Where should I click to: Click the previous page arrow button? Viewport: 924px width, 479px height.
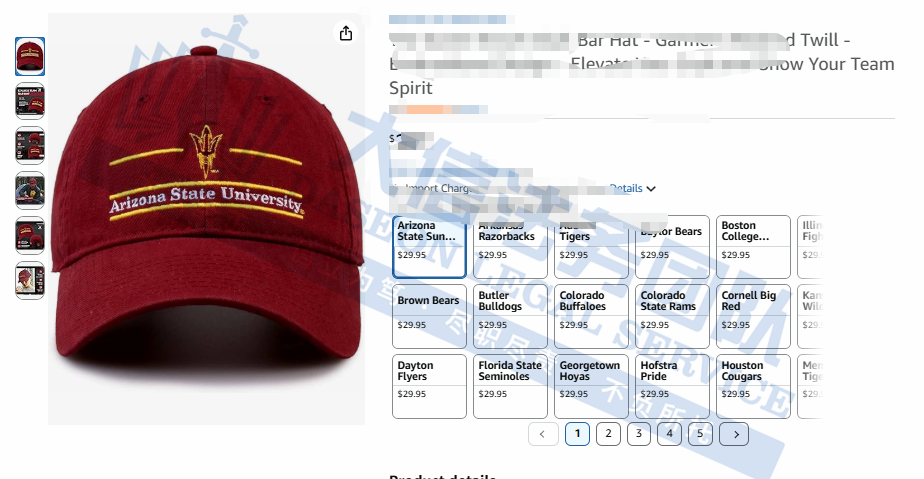coord(543,434)
